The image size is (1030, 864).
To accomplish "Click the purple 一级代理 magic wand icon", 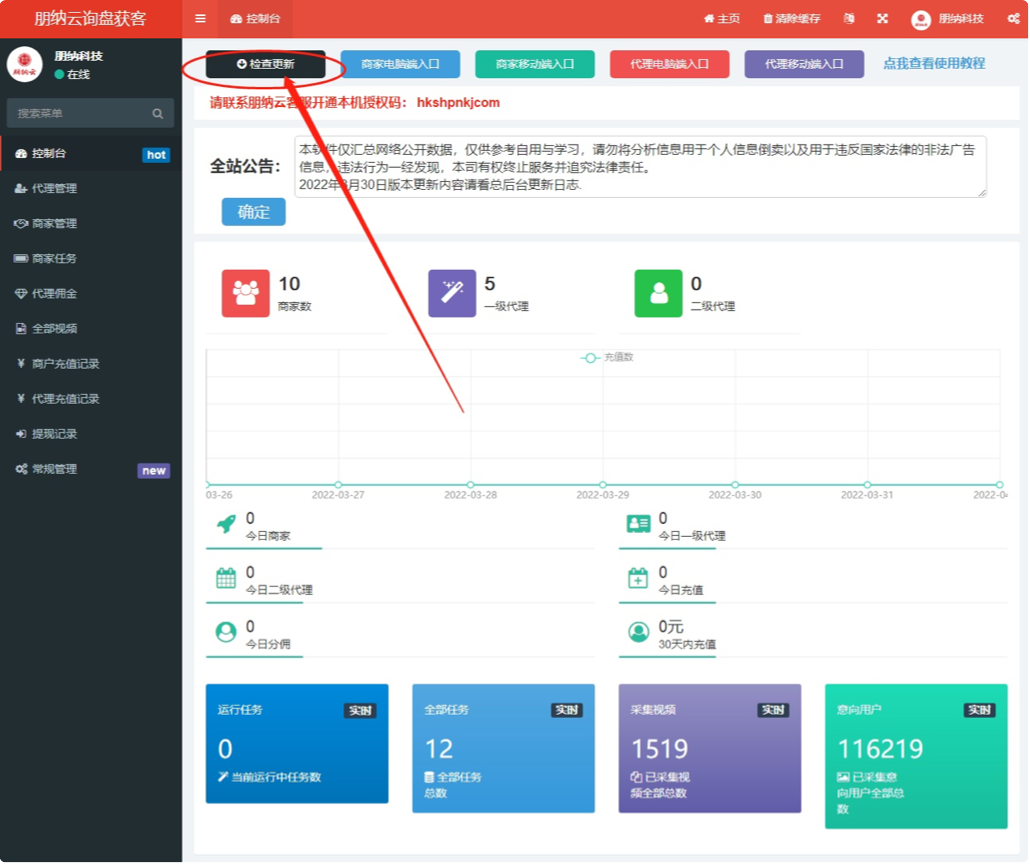I will tap(452, 293).
